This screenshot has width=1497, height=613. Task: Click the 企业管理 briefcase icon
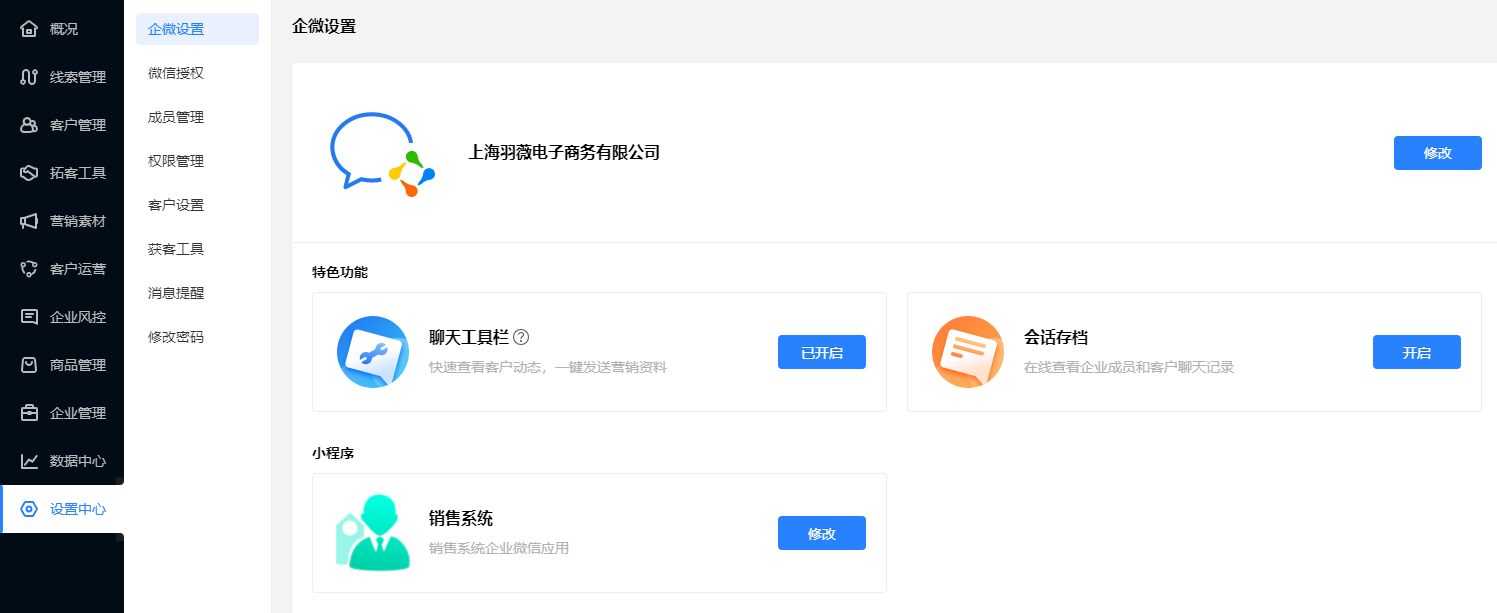click(x=29, y=413)
